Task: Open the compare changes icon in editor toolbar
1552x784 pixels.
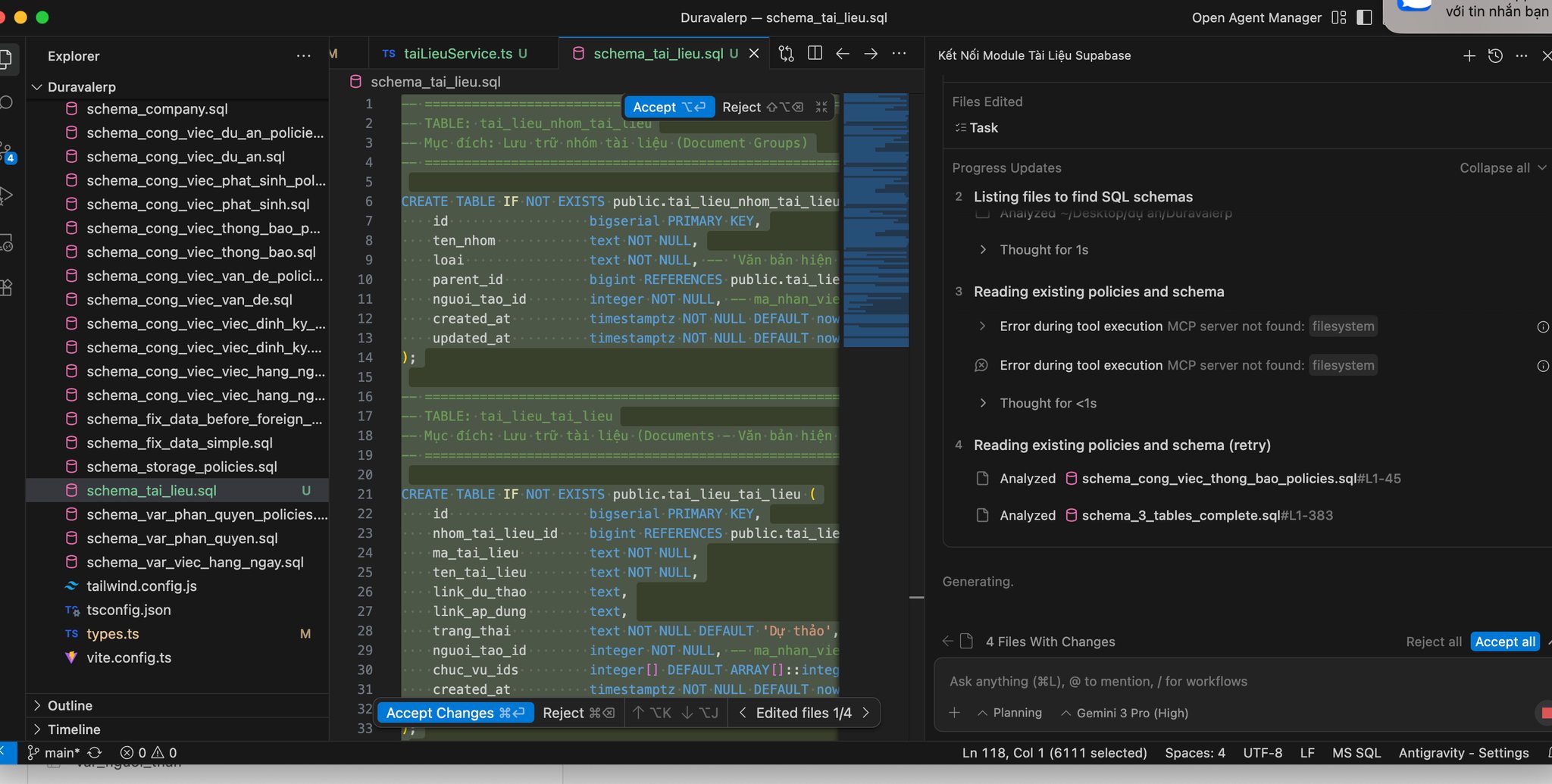Action: click(x=787, y=54)
